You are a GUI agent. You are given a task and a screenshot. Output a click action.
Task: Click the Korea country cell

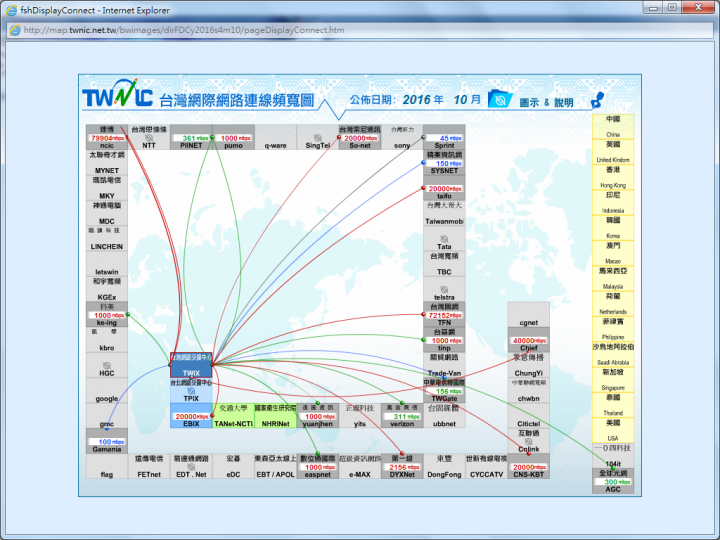point(613,227)
